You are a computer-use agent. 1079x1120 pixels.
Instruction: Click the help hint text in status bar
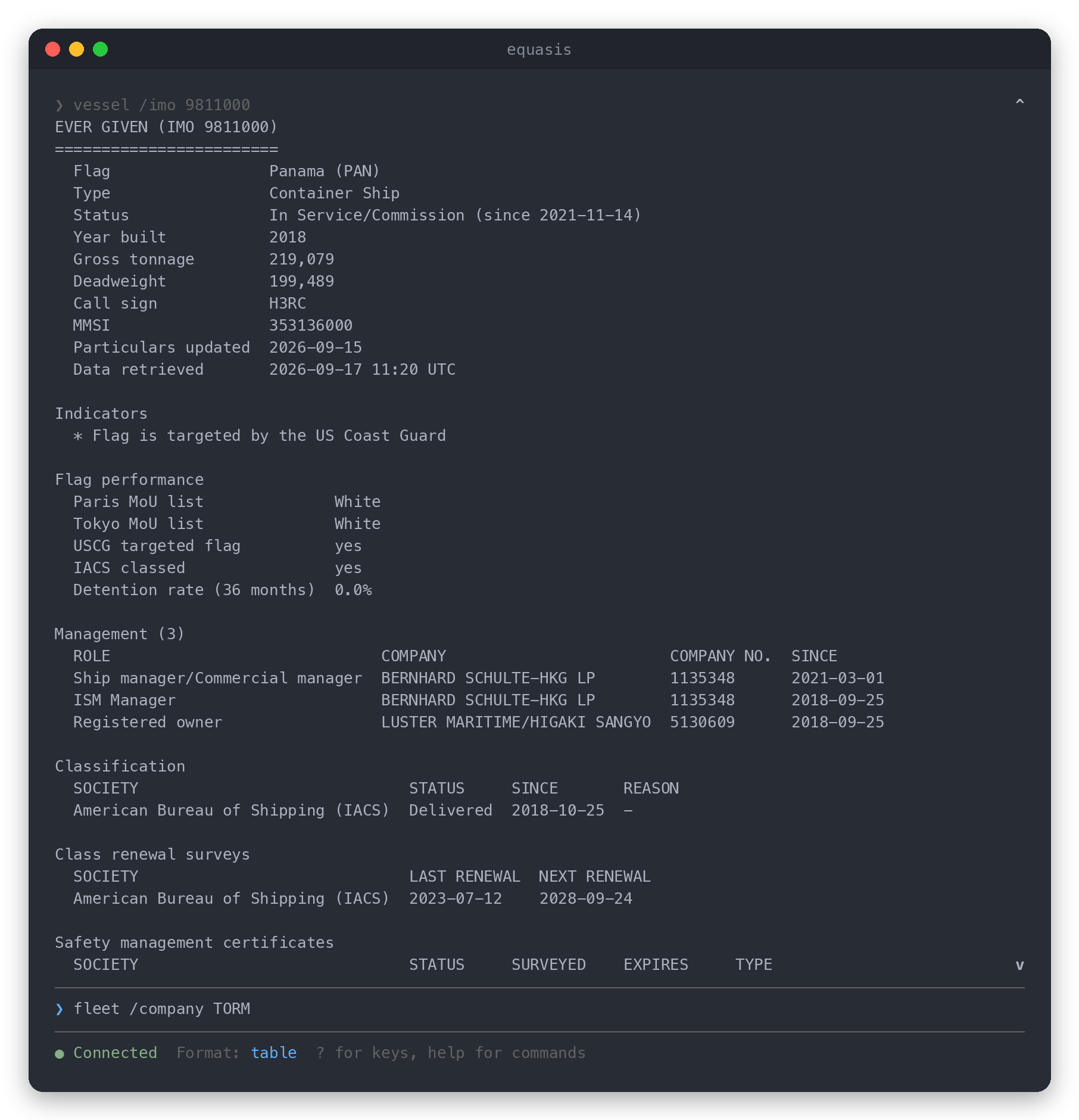tap(451, 1053)
